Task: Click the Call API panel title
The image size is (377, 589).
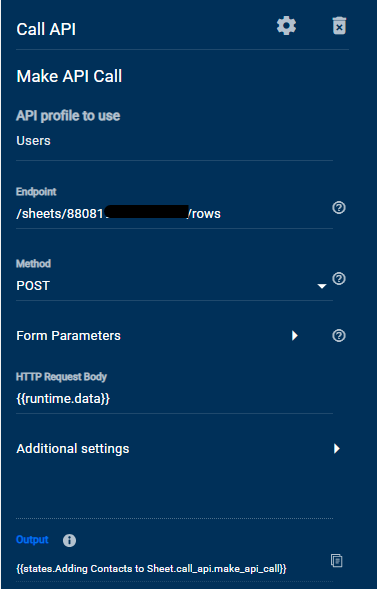Action: [46, 29]
